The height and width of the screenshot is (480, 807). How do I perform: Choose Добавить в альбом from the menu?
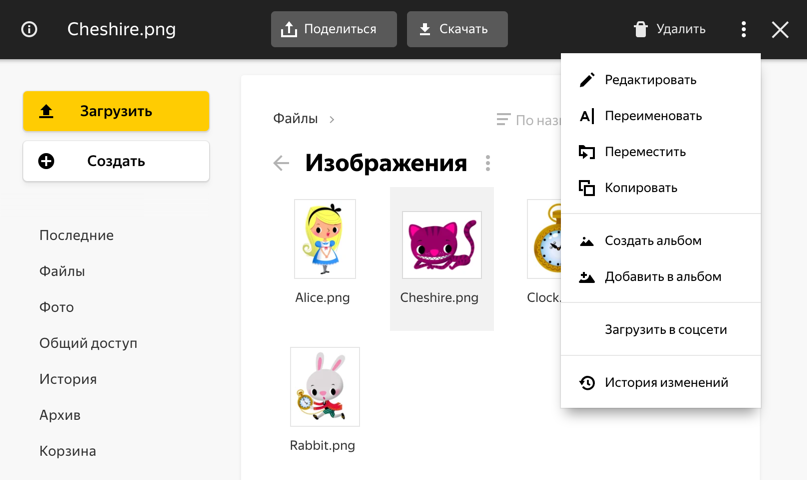[x=661, y=277]
